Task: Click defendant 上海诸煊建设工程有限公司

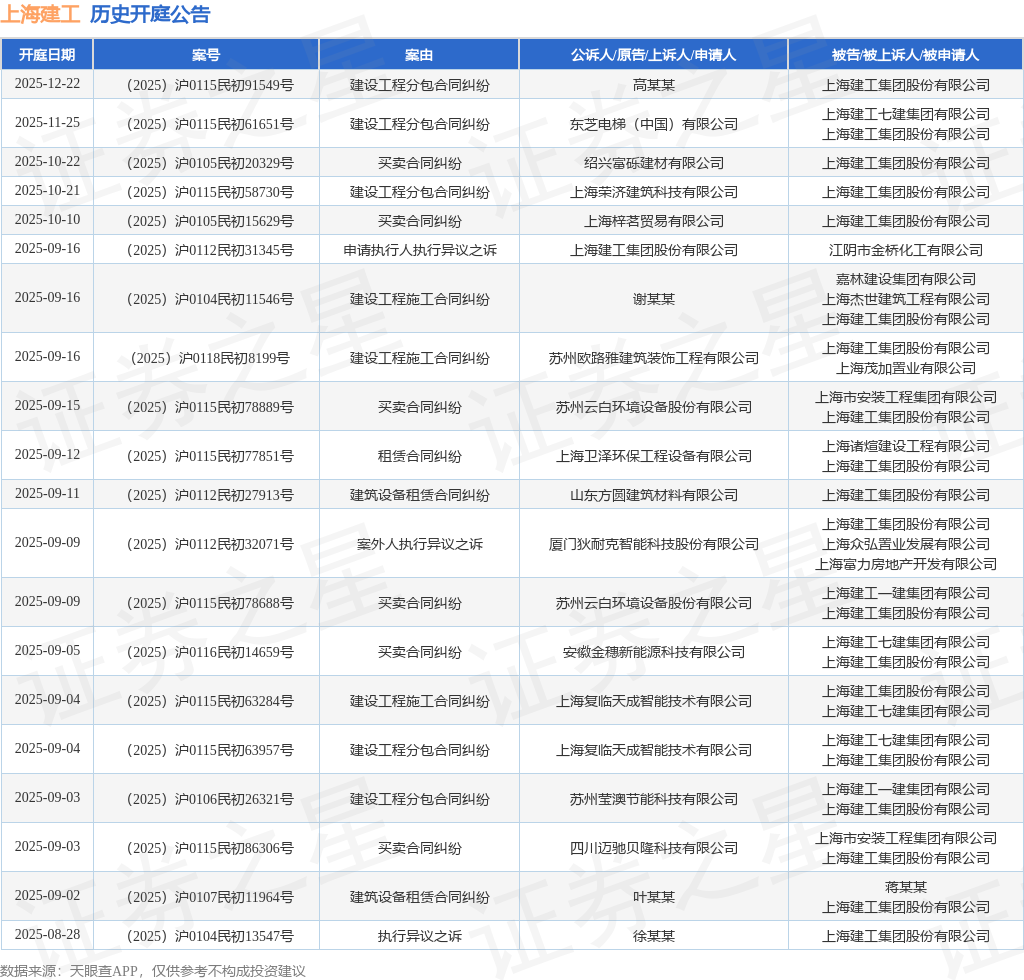Action: tap(905, 447)
